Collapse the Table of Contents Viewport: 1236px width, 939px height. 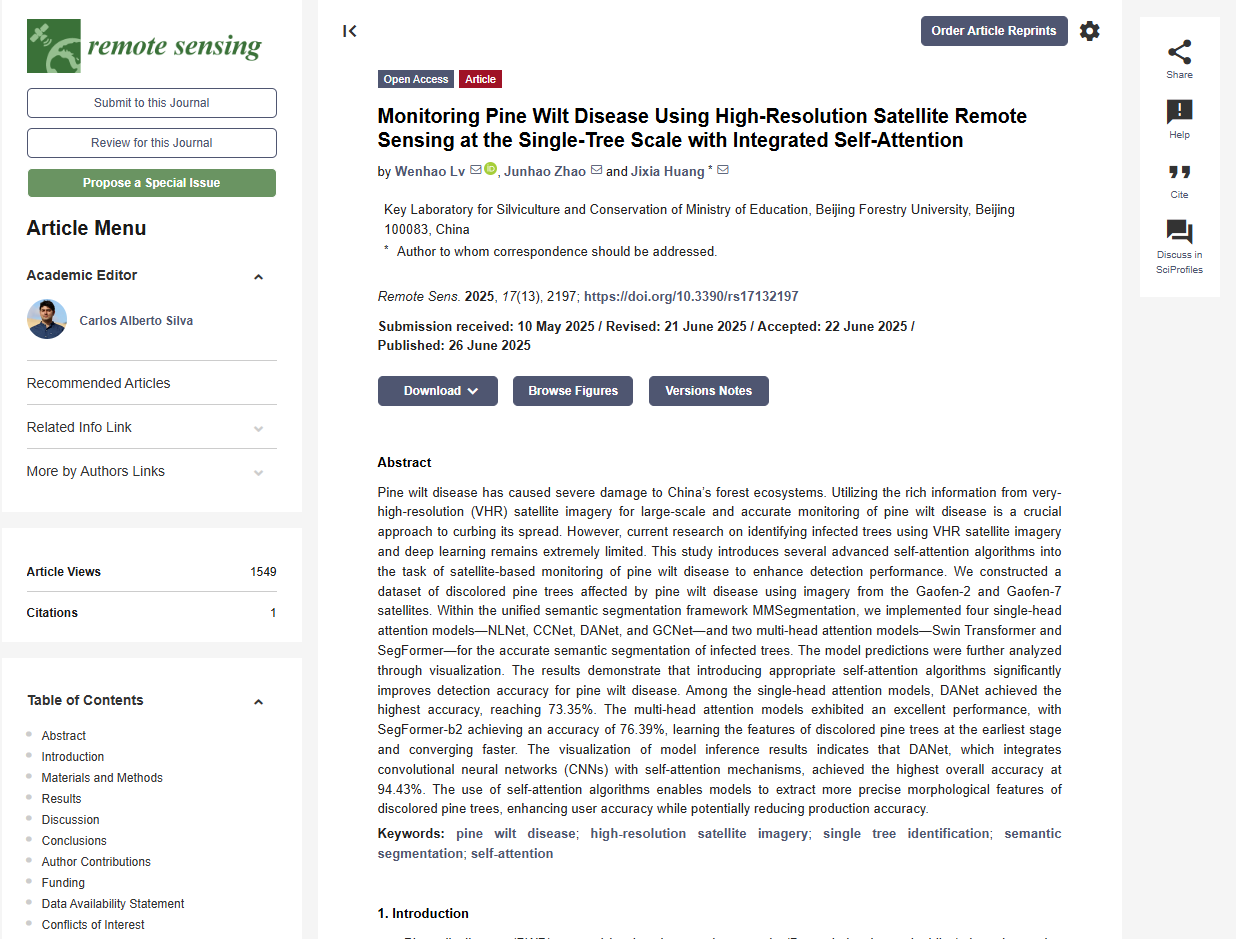click(258, 701)
